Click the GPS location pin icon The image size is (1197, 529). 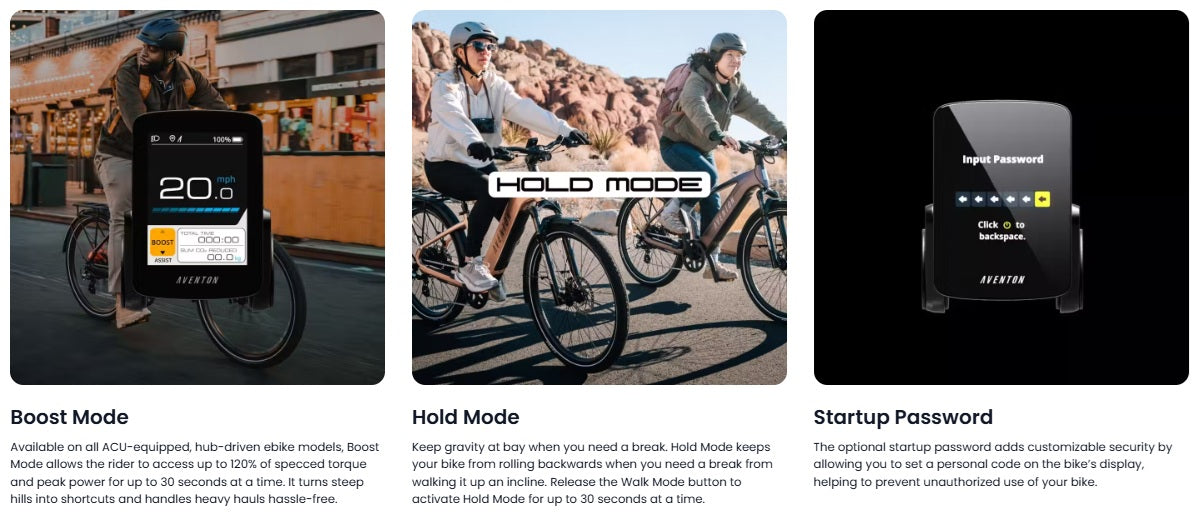(173, 139)
